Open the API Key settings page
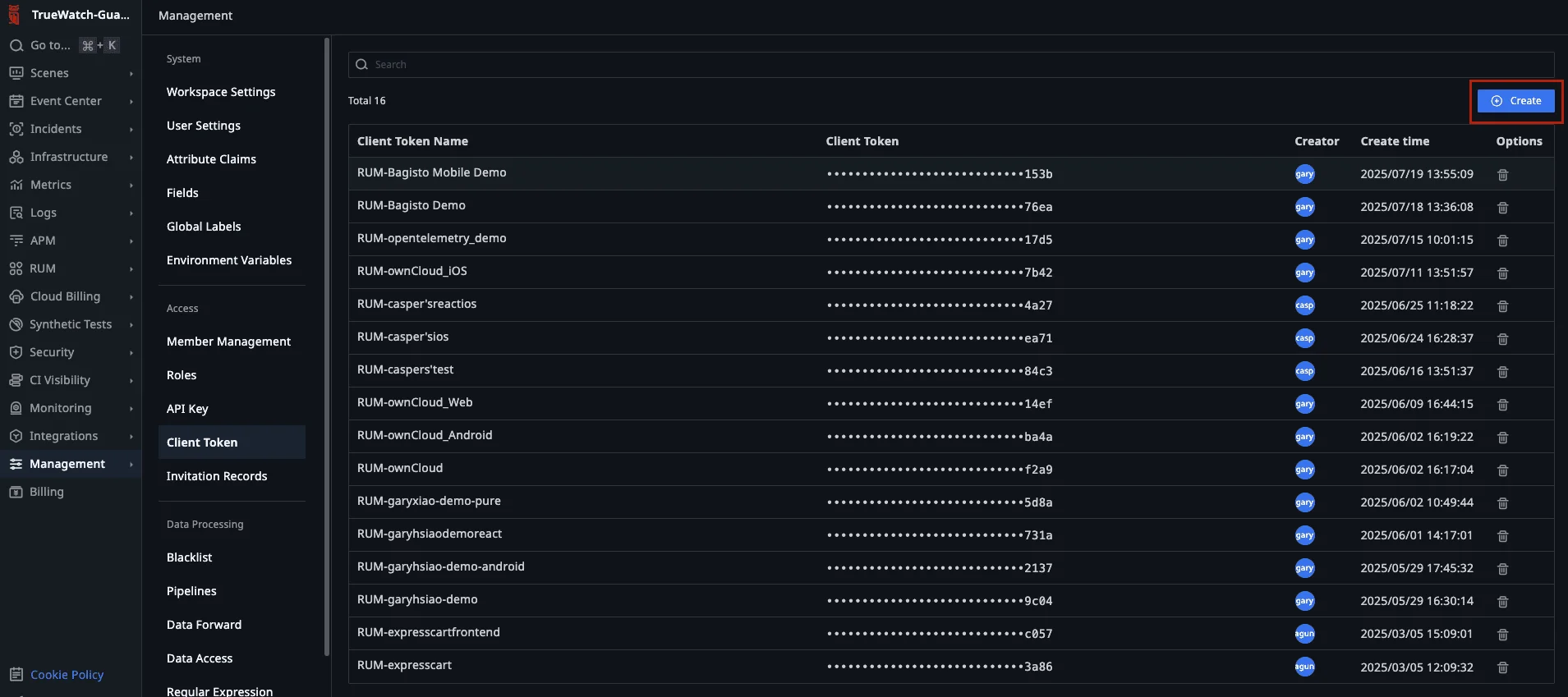 pos(187,409)
